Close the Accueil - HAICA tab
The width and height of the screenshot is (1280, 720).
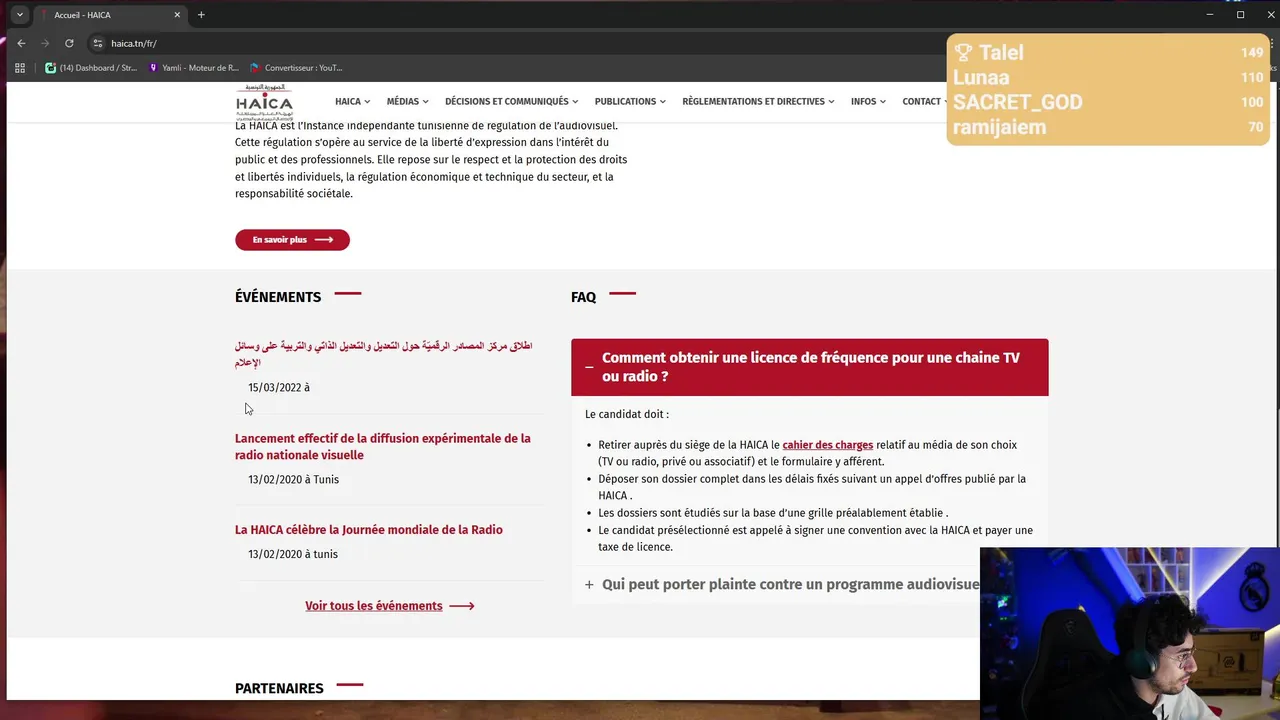[x=177, y=15]
